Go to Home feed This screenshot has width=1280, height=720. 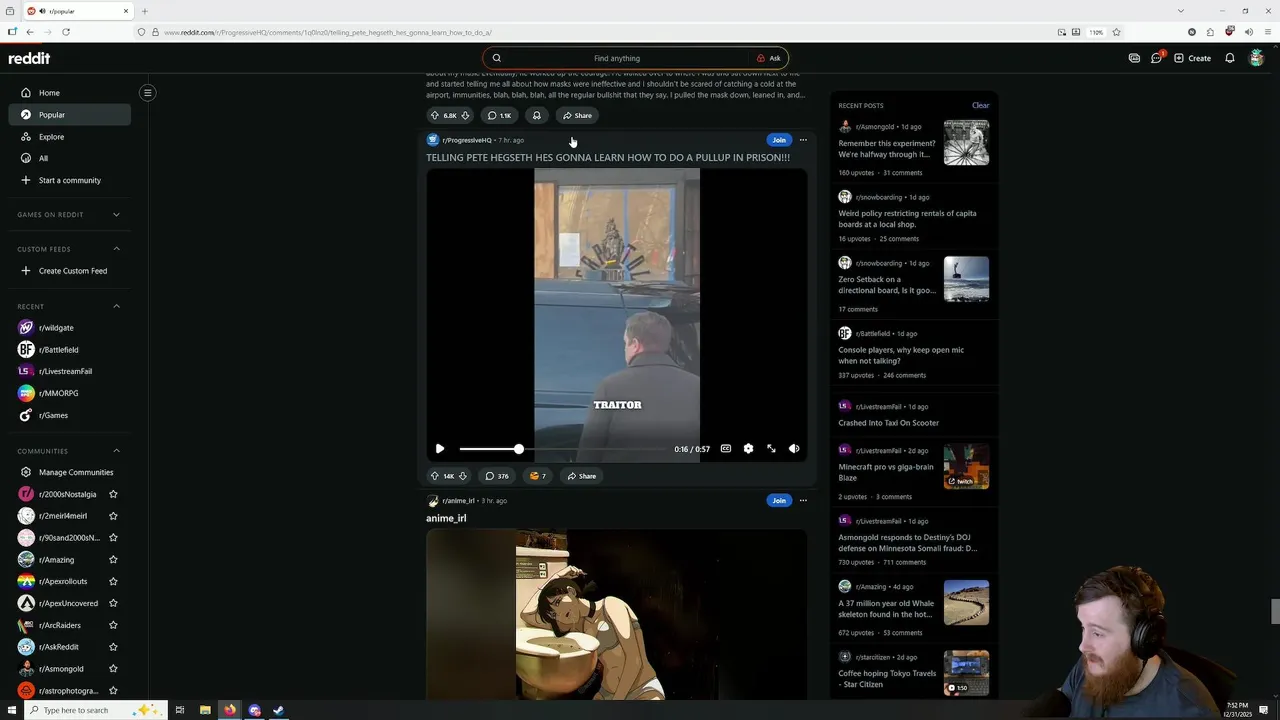[x=70, y=93]
